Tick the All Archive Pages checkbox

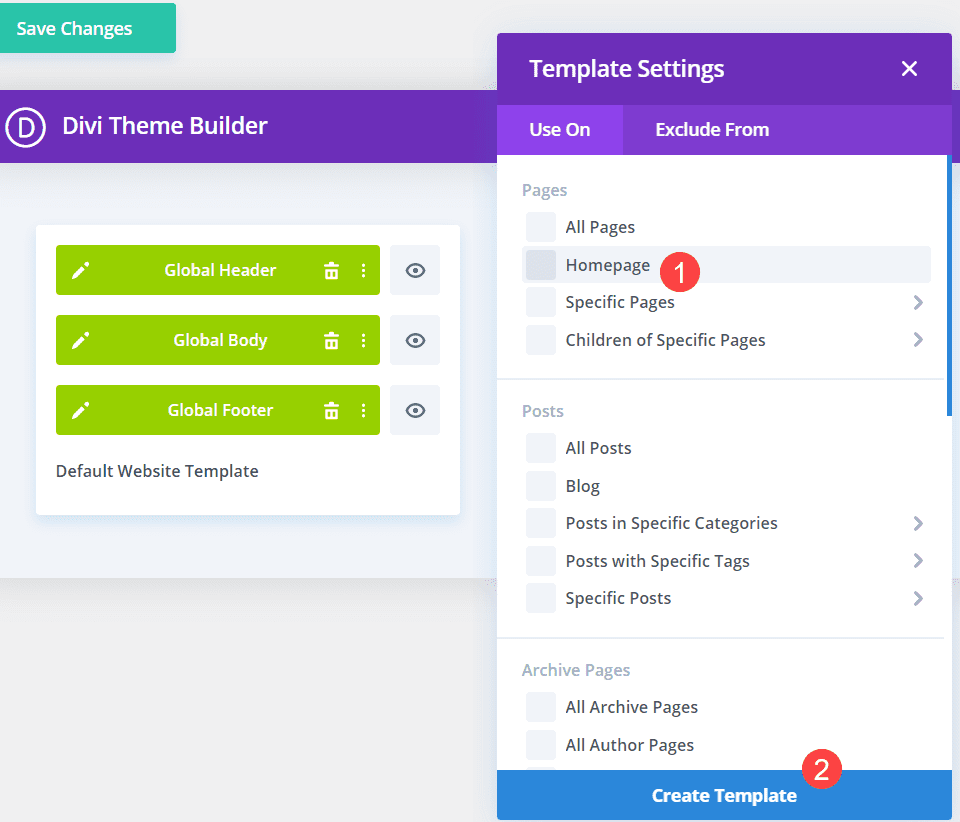[x=541, y=707]
